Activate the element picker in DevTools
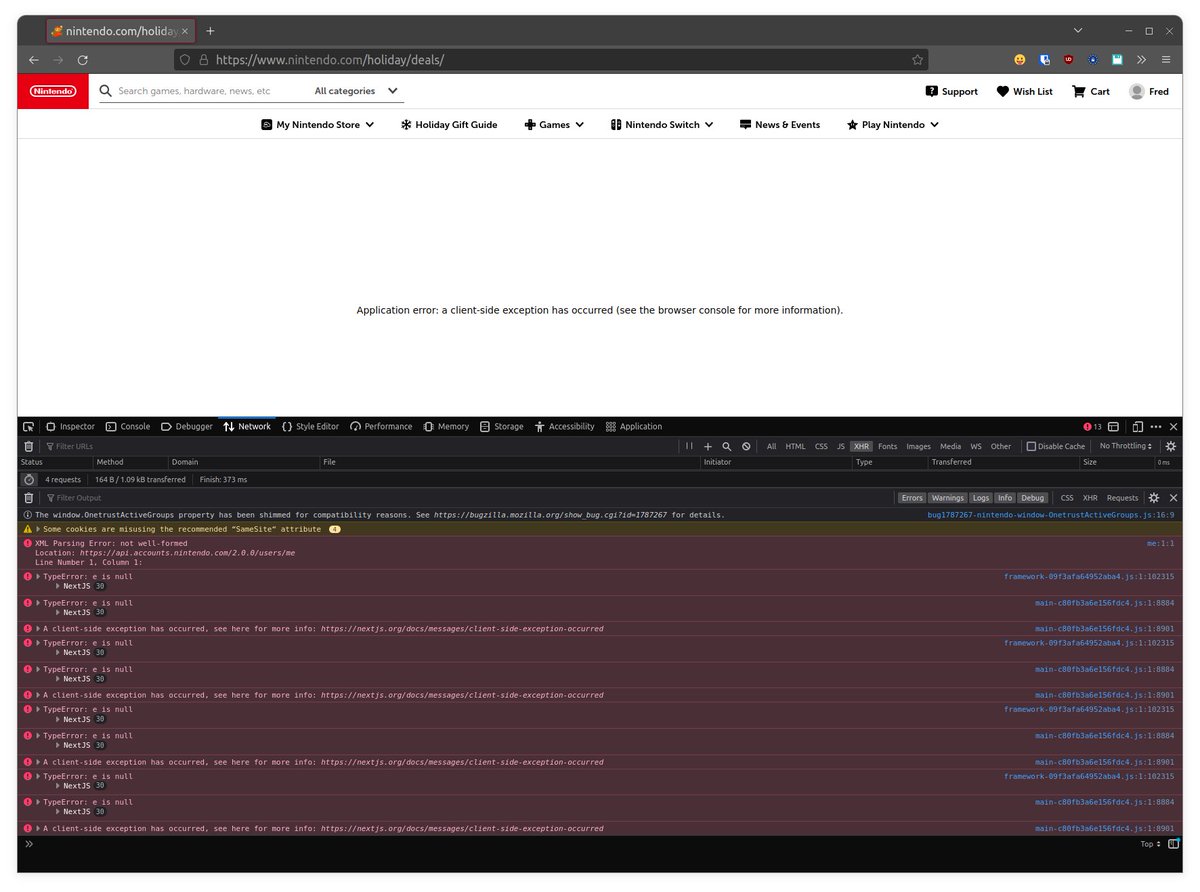 pos(28,426)
